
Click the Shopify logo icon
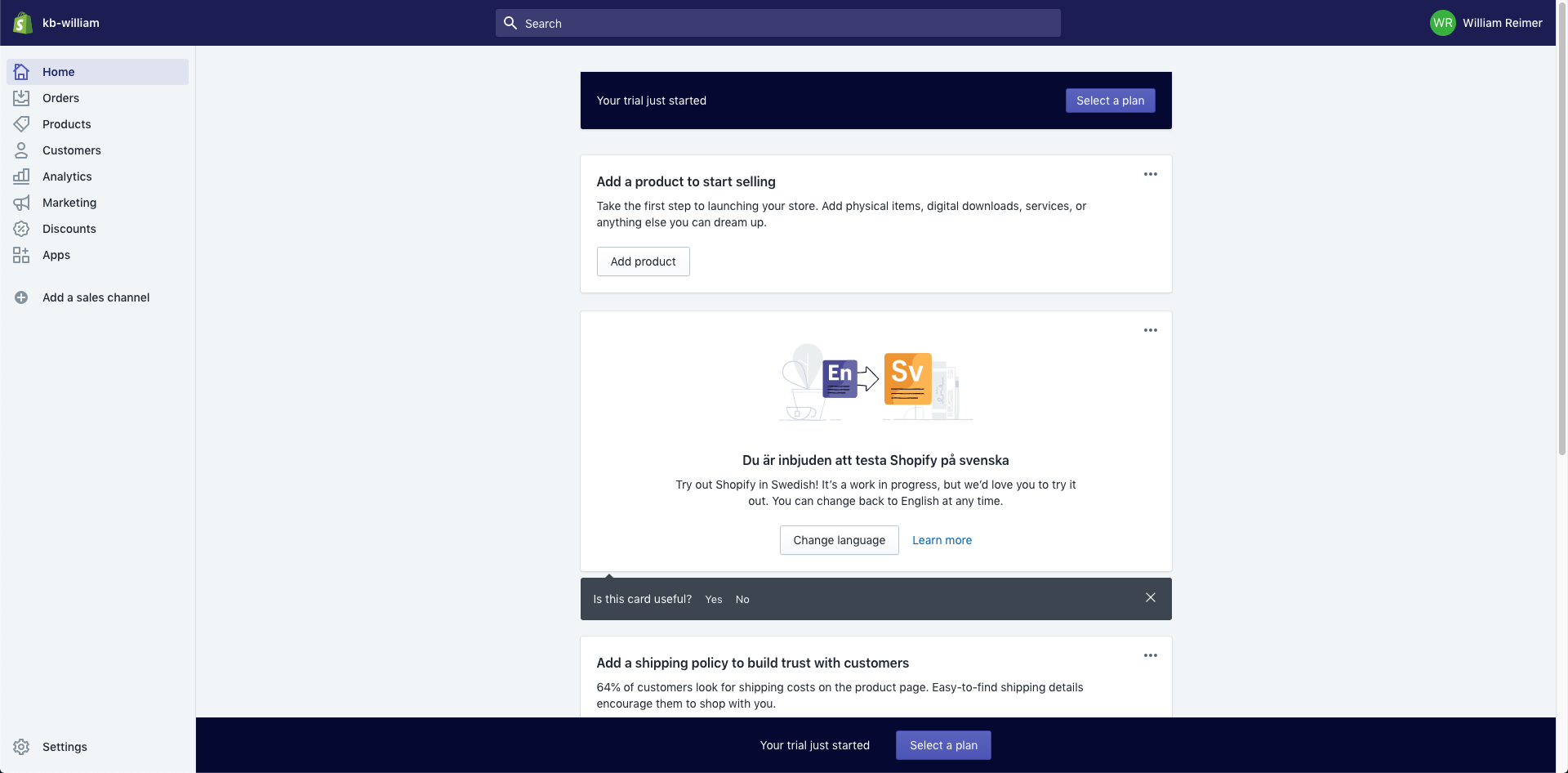point(23,23)
